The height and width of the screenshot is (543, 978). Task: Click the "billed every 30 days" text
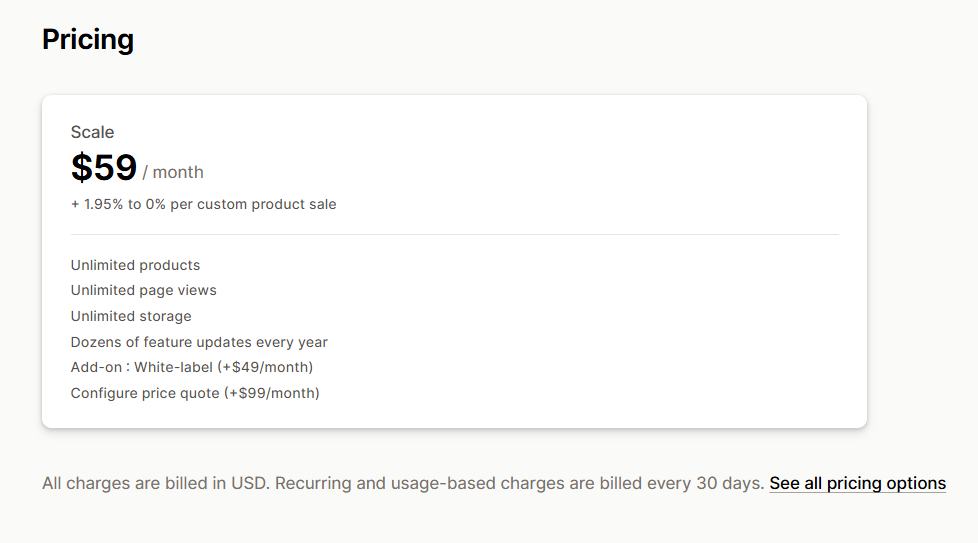coord(682,484)
